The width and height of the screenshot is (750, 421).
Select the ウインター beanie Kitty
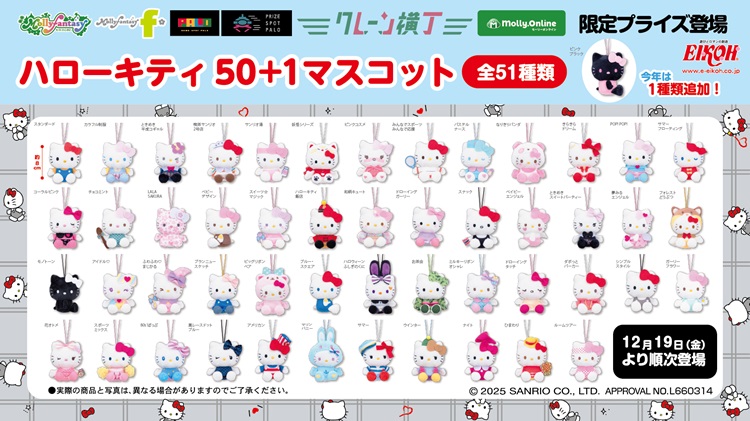429,360
